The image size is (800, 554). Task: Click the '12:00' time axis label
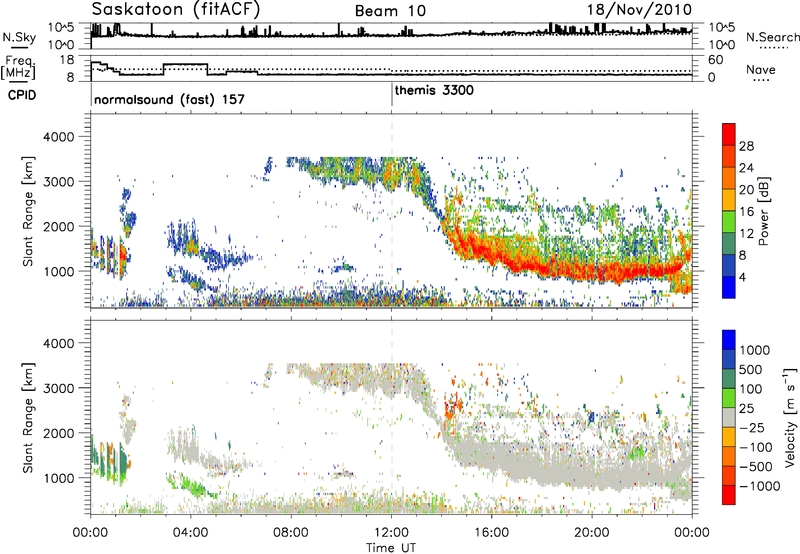391,533
